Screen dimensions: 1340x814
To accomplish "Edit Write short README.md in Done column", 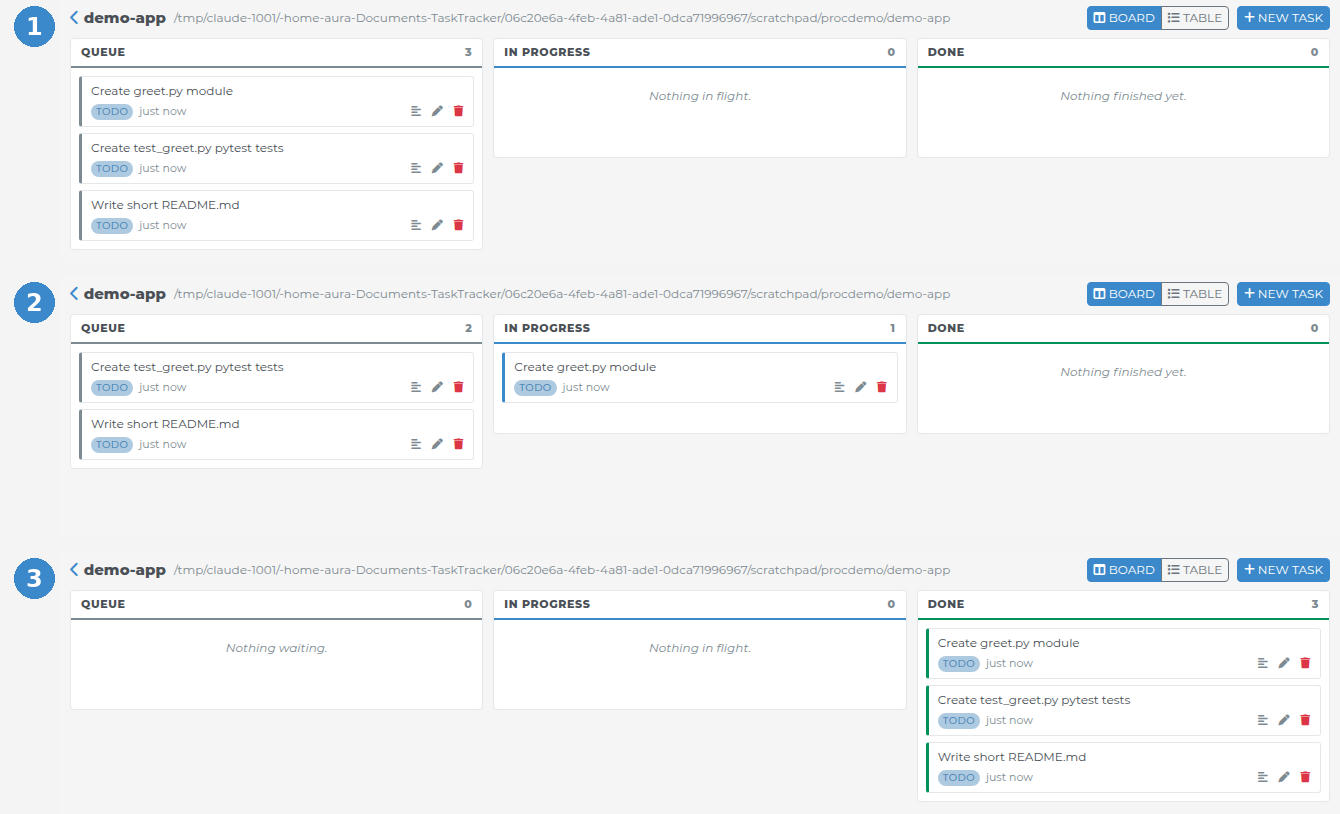I will pyautogui.click(x=1284, y=777).
